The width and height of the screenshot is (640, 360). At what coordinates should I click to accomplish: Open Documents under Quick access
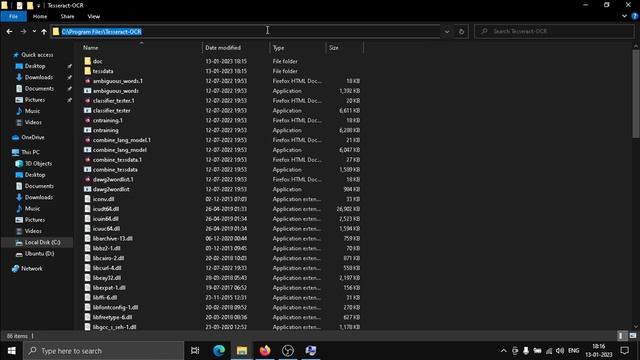click(x=39, y=89)
